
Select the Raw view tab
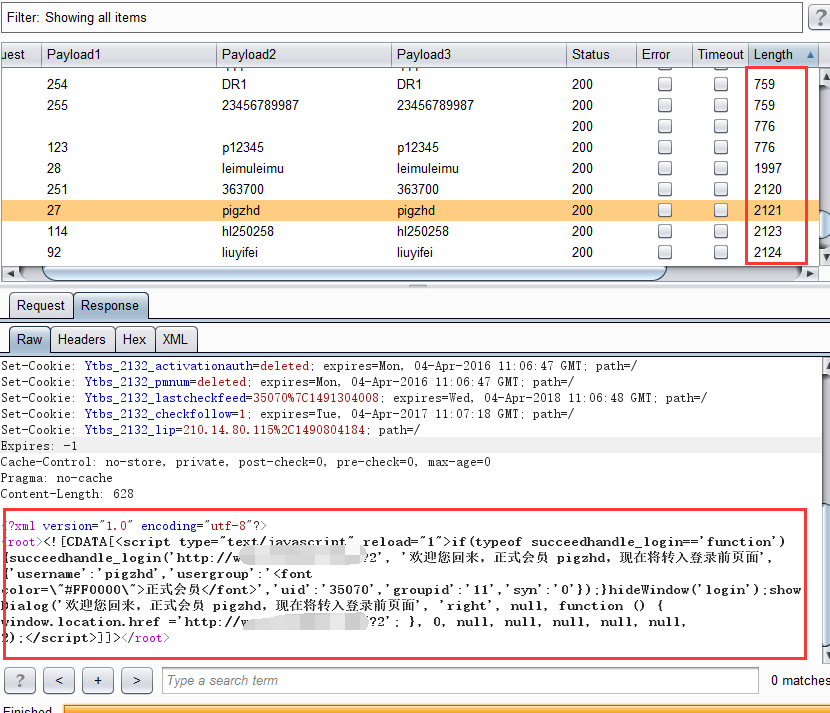tap(30, 339)
